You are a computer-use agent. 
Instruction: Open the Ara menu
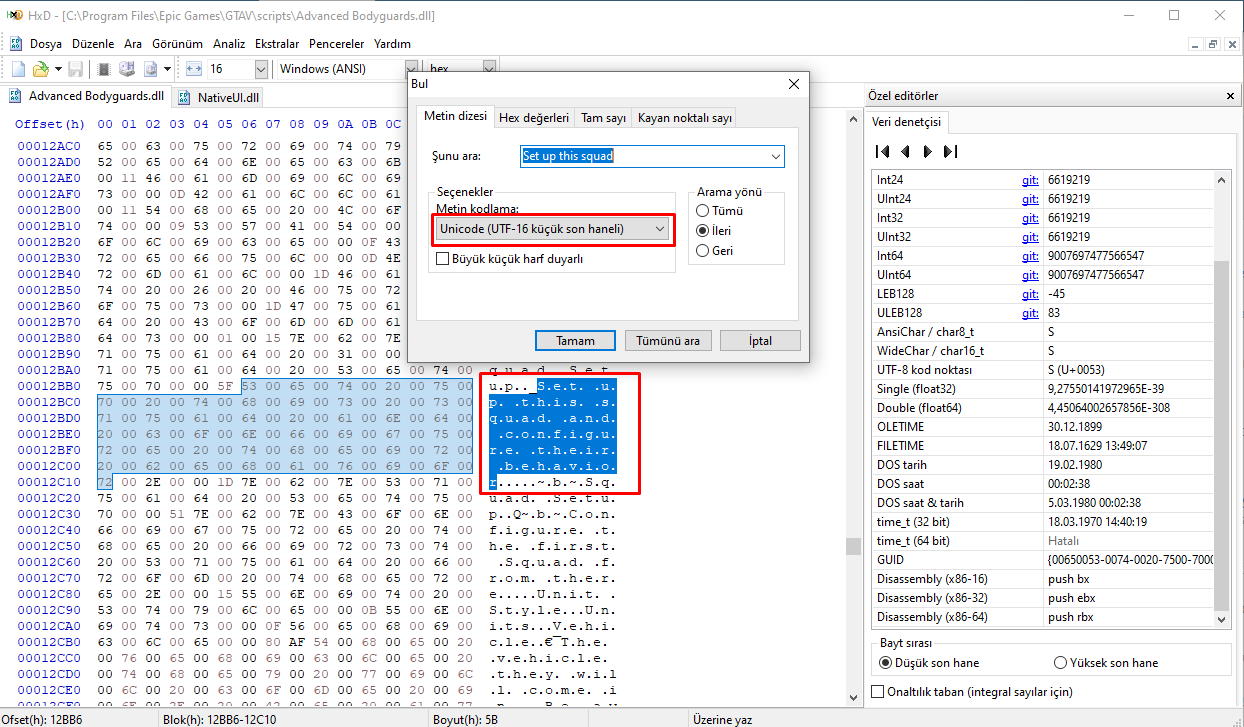pyautogui.click(x=133, y=44)
